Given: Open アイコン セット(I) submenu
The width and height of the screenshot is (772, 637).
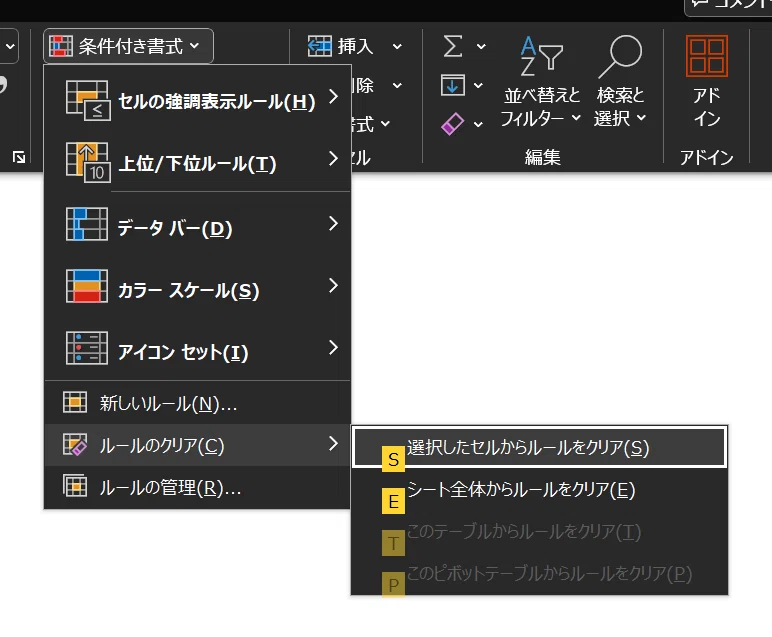Looking at the screenshot, I should tap(197, 349).
